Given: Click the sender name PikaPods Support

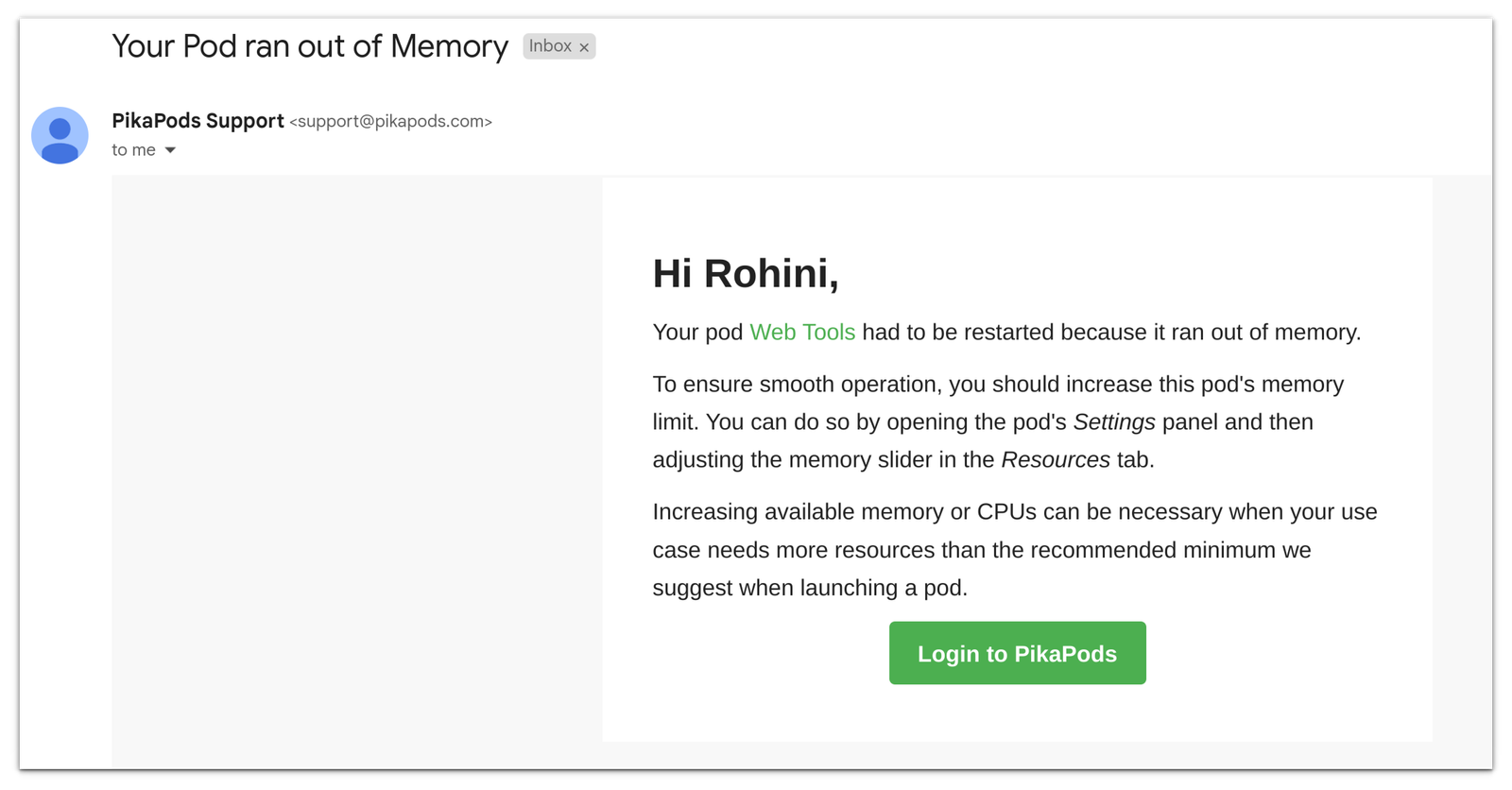Looking at the screenshot, I should click(198, 121).
